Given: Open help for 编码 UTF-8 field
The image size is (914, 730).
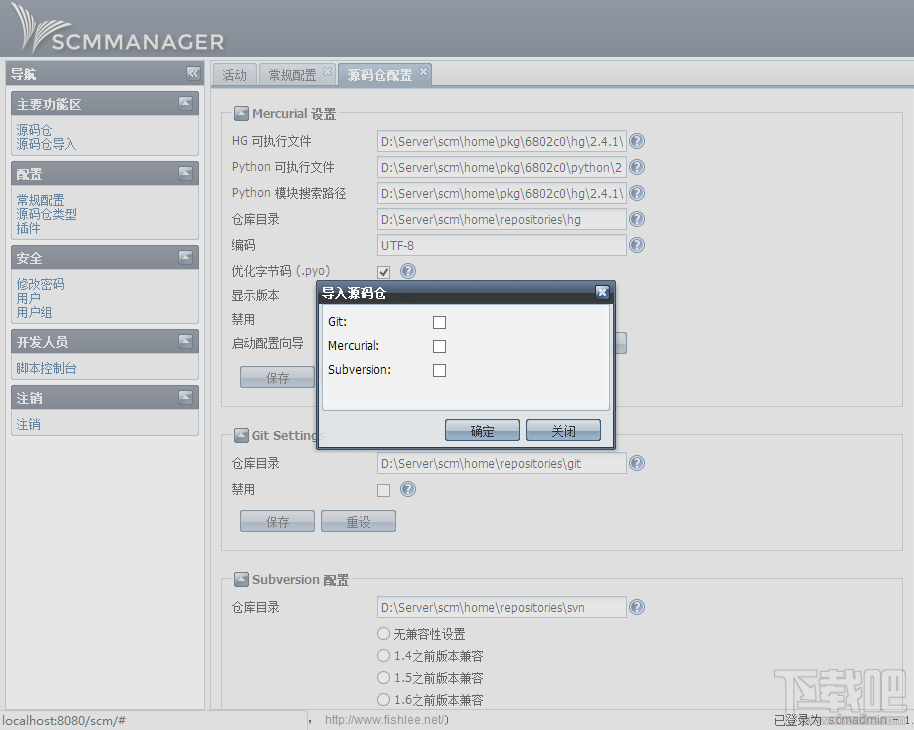Looking at the screenshot, I should point(637,245).
